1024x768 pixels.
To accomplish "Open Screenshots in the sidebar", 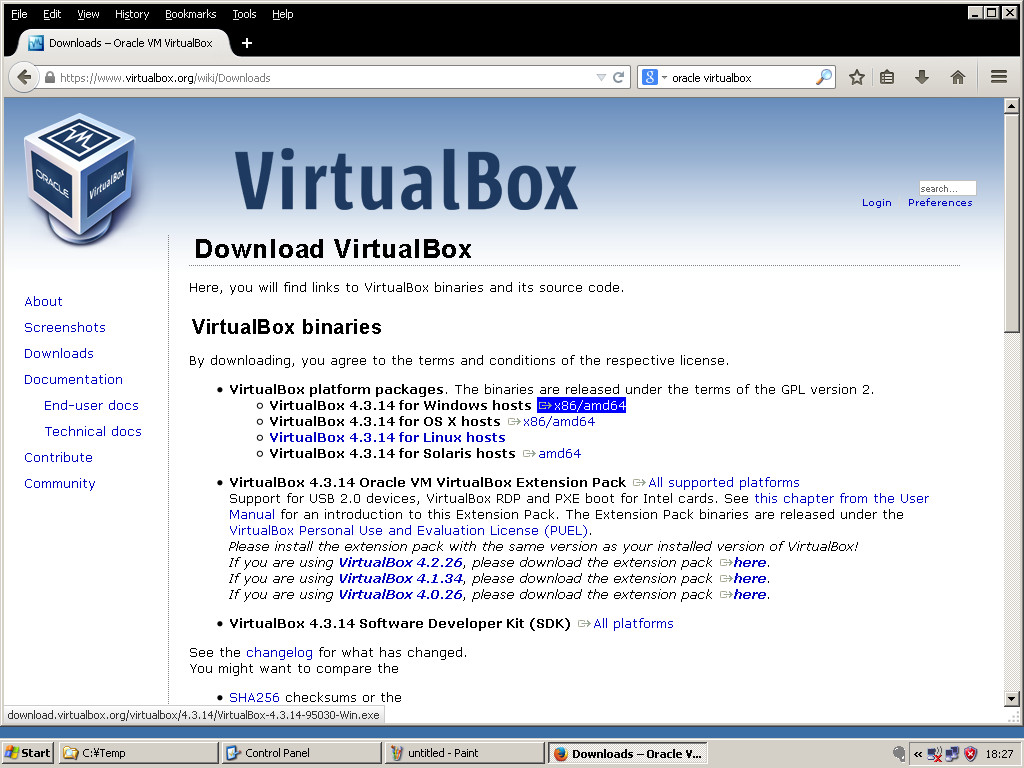I will pos(65,327).
